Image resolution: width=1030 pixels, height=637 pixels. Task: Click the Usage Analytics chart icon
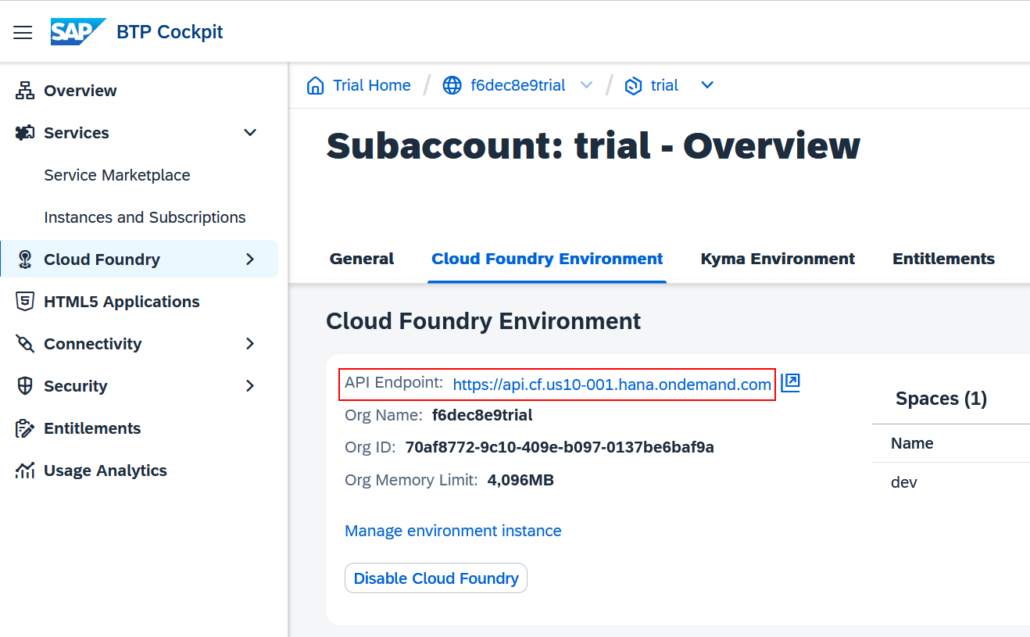(25, 470)
